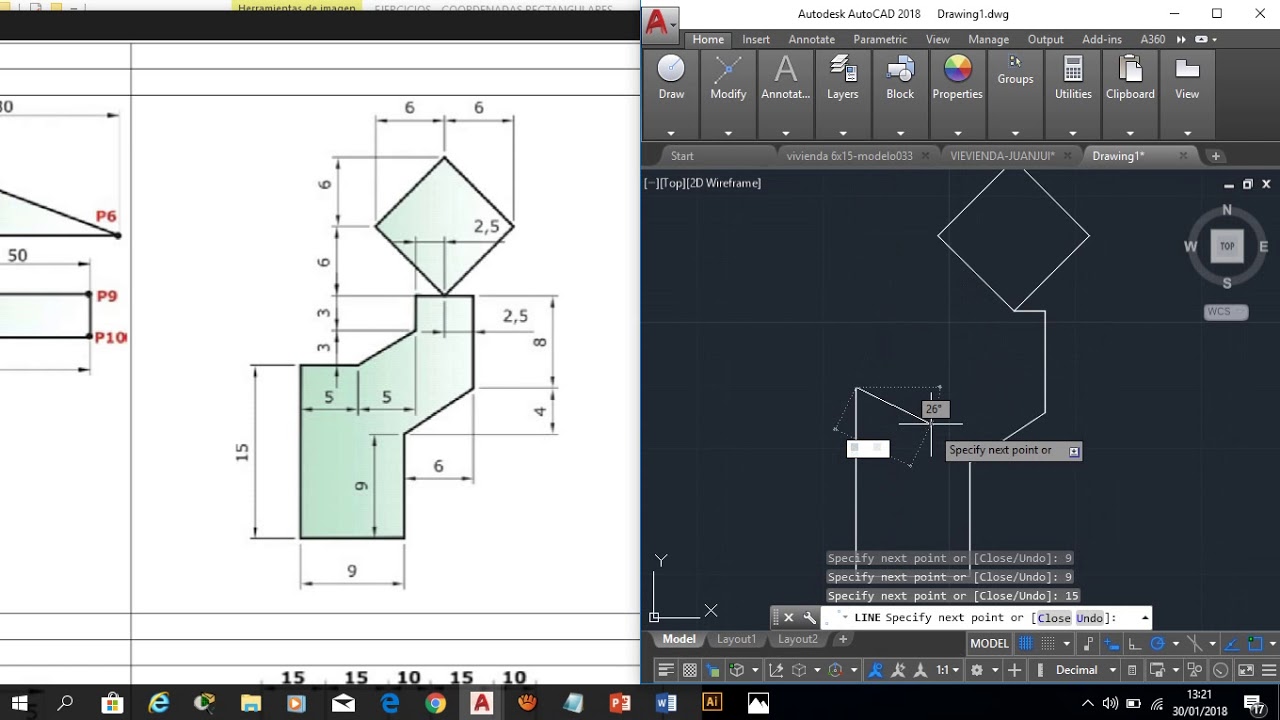Toggle Transparency checkered icon in status bar
This screenshot has width=1280, height=720.
point(690,670)
